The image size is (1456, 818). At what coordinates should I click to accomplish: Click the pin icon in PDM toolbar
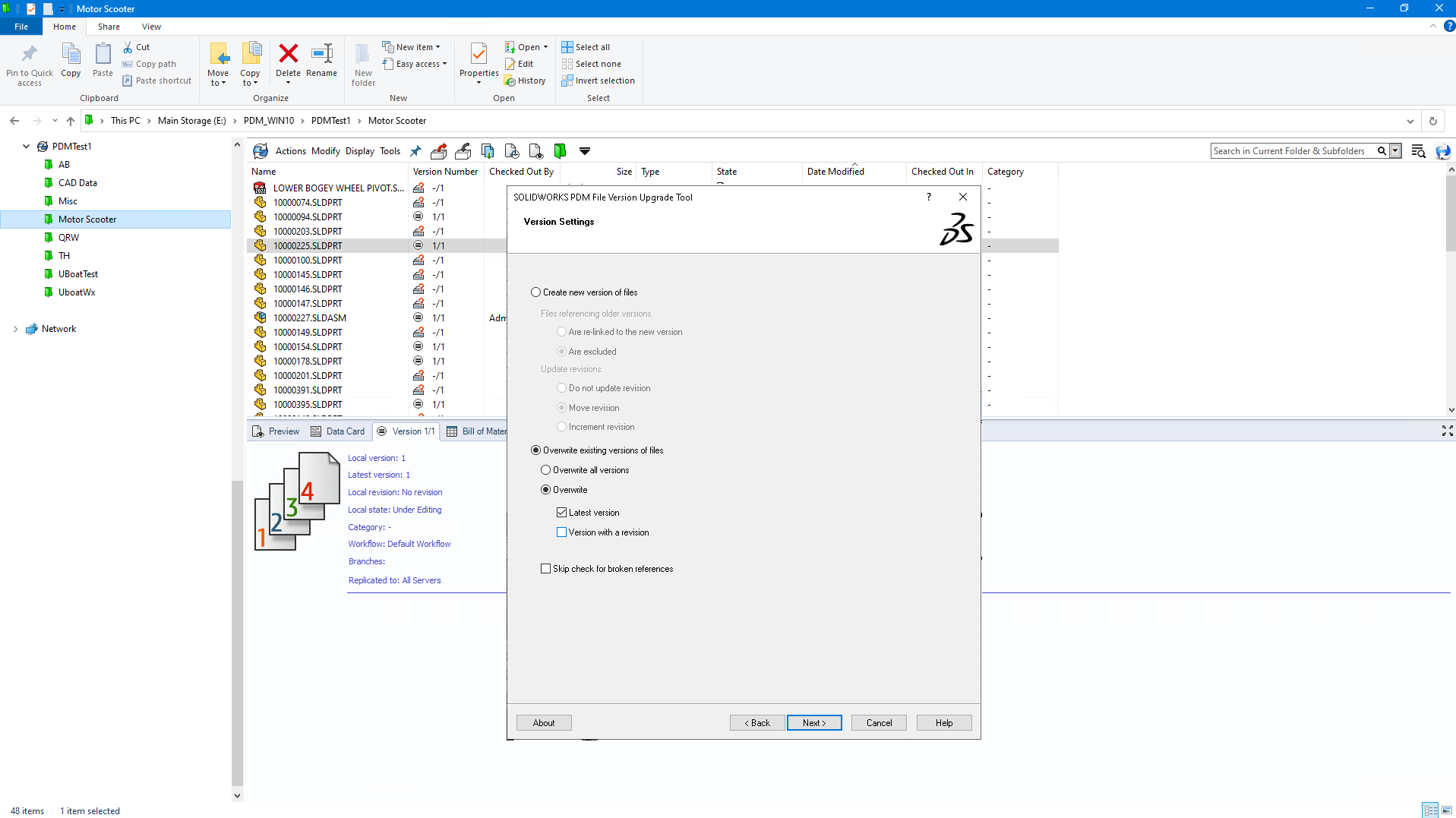click(x=415, y=151)
